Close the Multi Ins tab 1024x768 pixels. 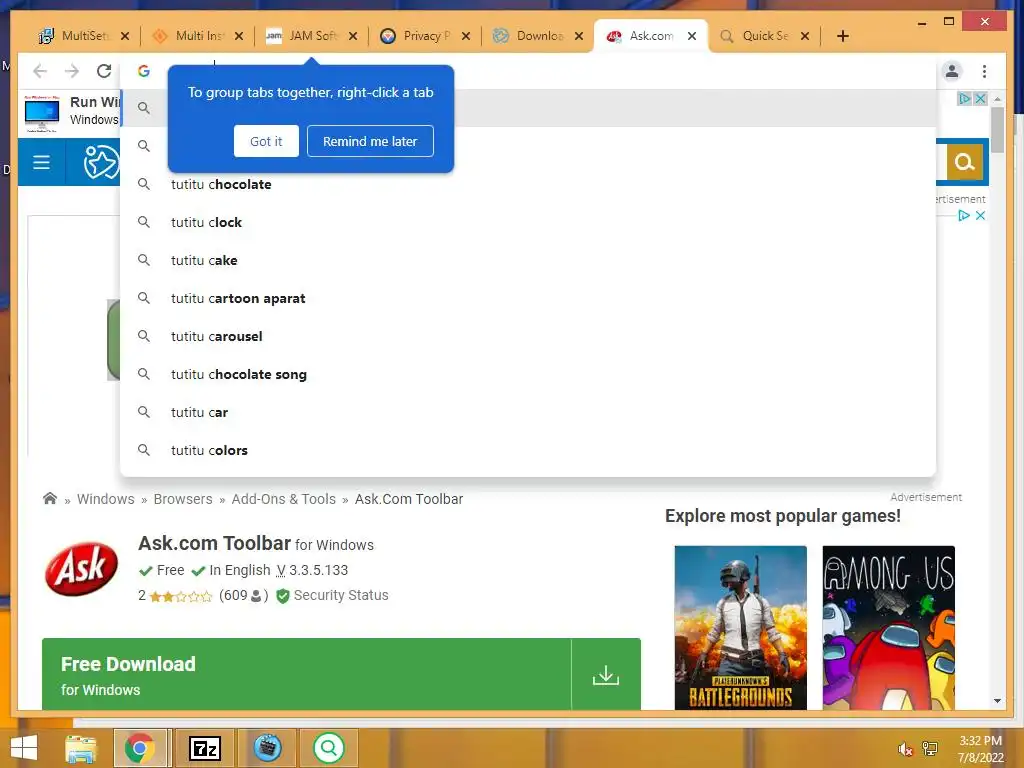coord(239,36)
